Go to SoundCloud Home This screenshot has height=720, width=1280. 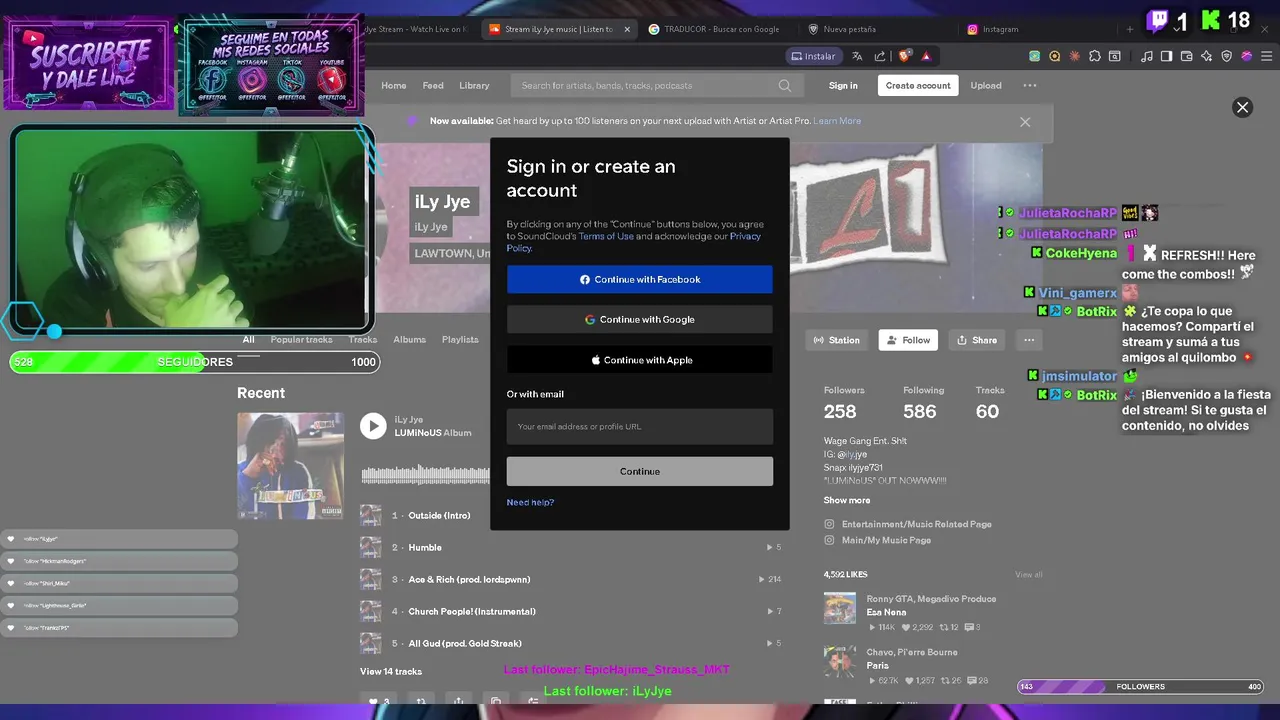[394, 86]
